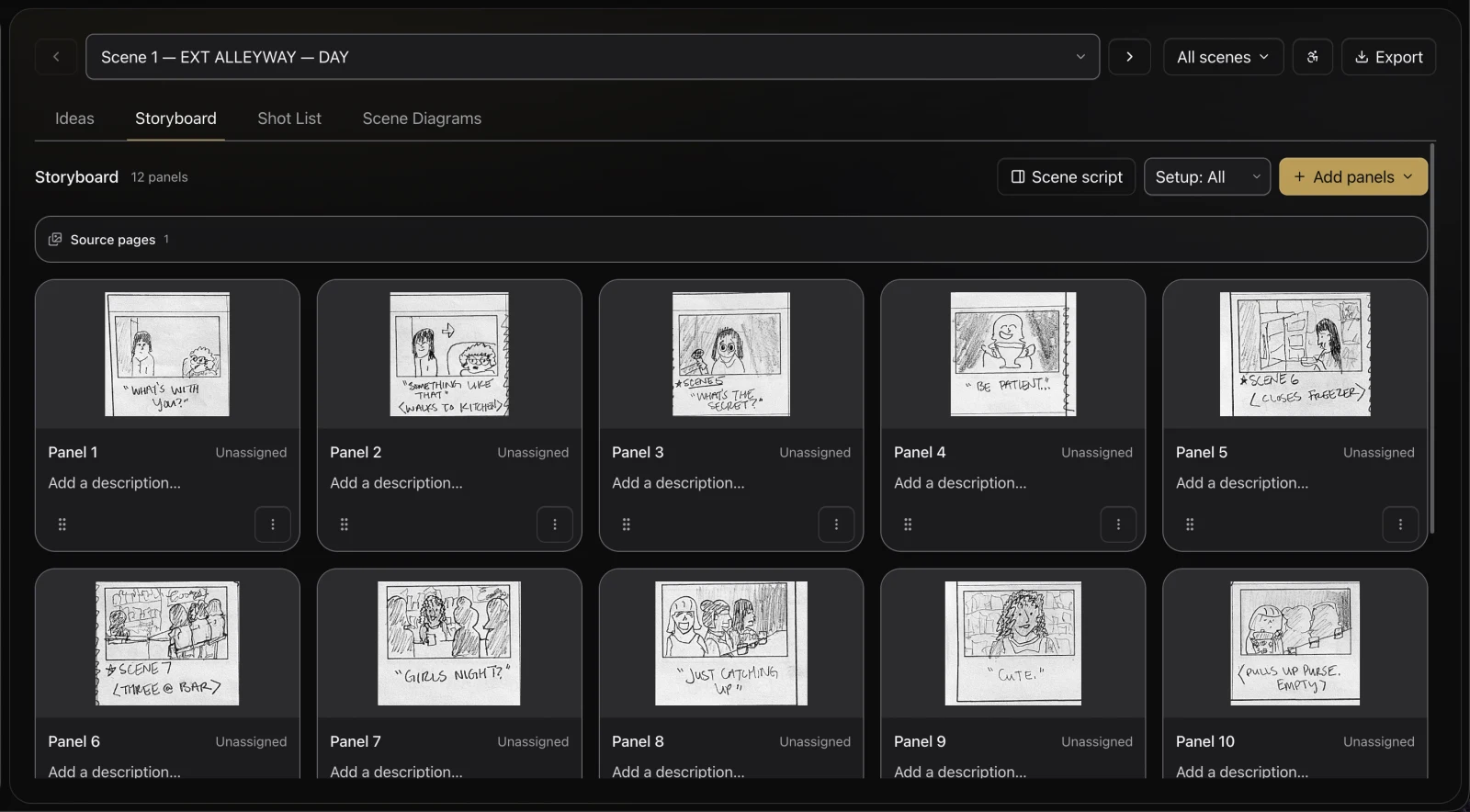The height and width of the screenshot is (812, 1470).
Task: Open Panel 2 more options menu
Action: click(x=555, y=524)
